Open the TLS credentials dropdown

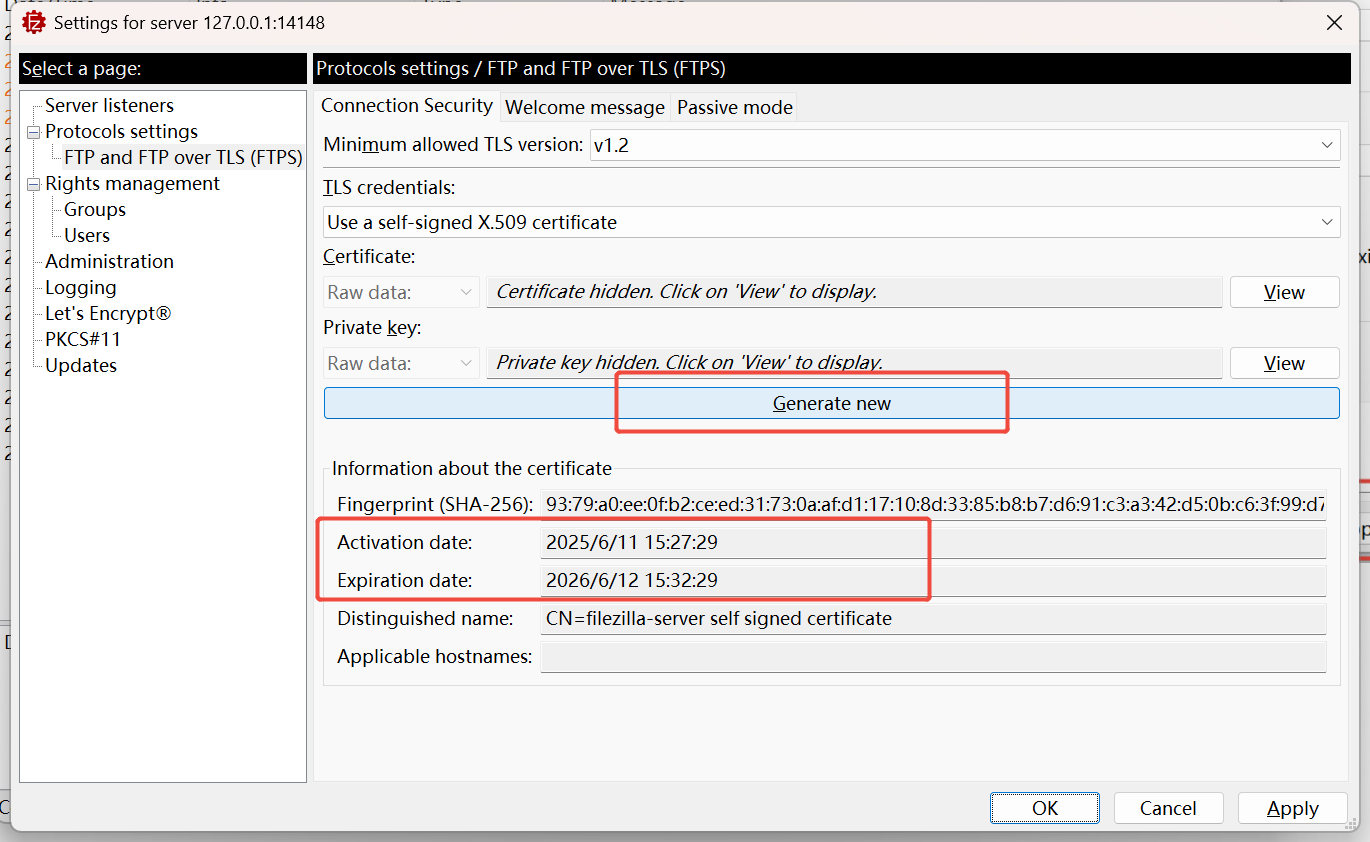(832, 222)
